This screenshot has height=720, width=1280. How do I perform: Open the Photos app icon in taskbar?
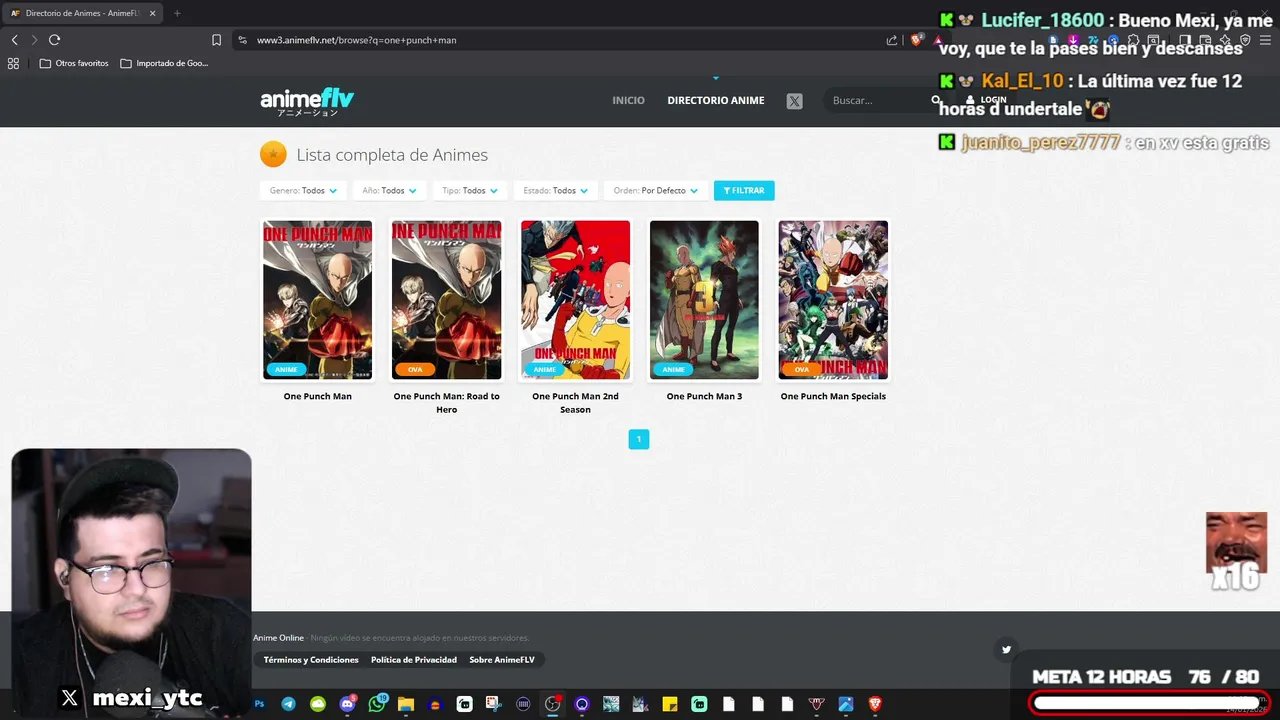[846, 704]
